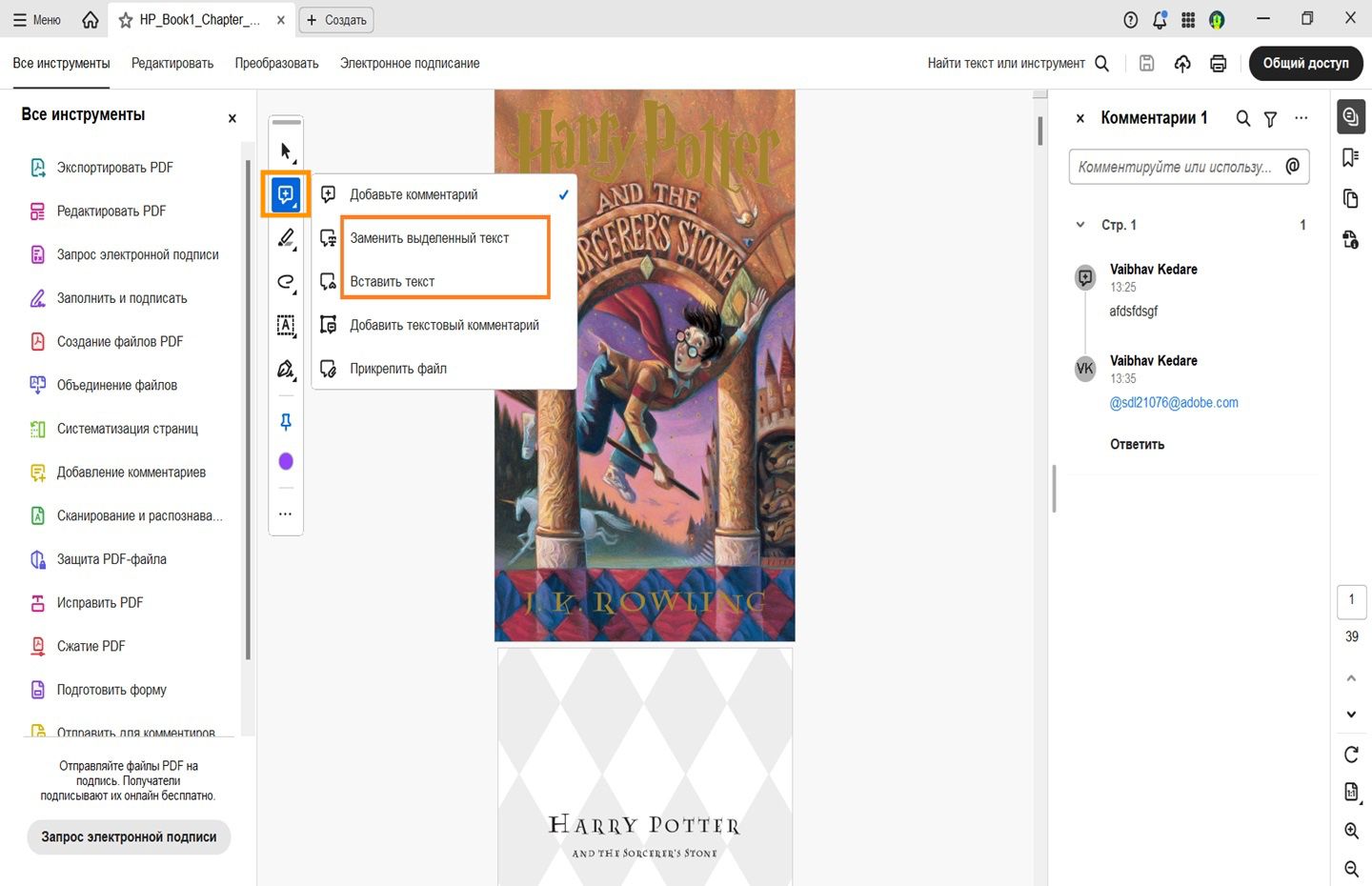Choose Вставить текст menu option
Screen dimensions: 1372x886
tap(444, 282)
